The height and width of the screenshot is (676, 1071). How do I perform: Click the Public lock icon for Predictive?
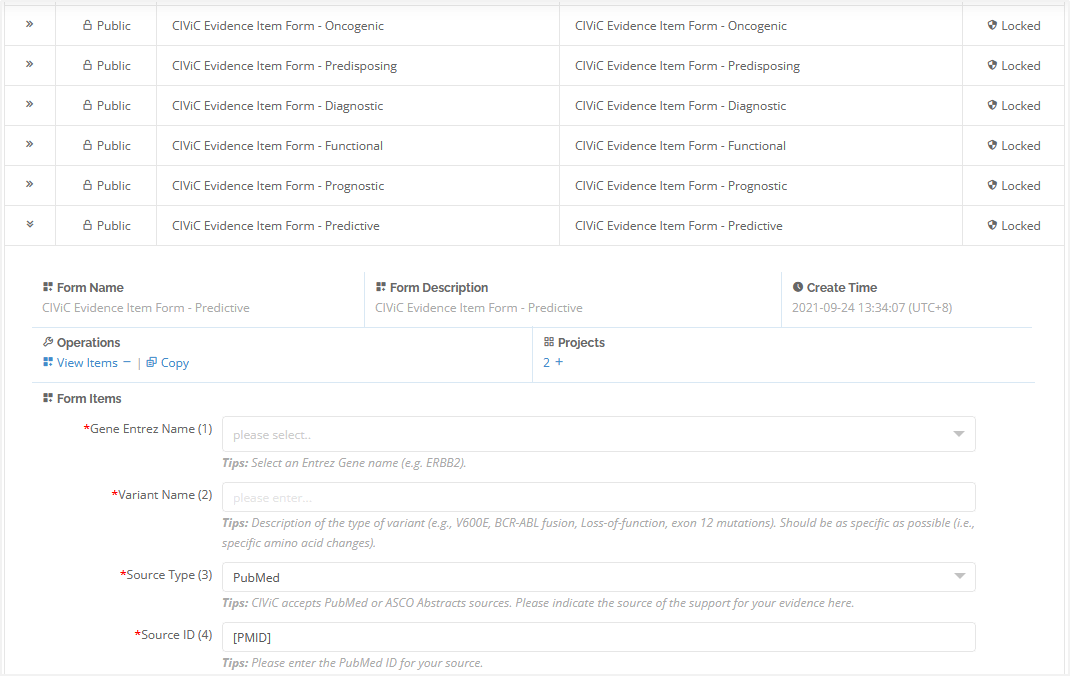pos(87,225)
